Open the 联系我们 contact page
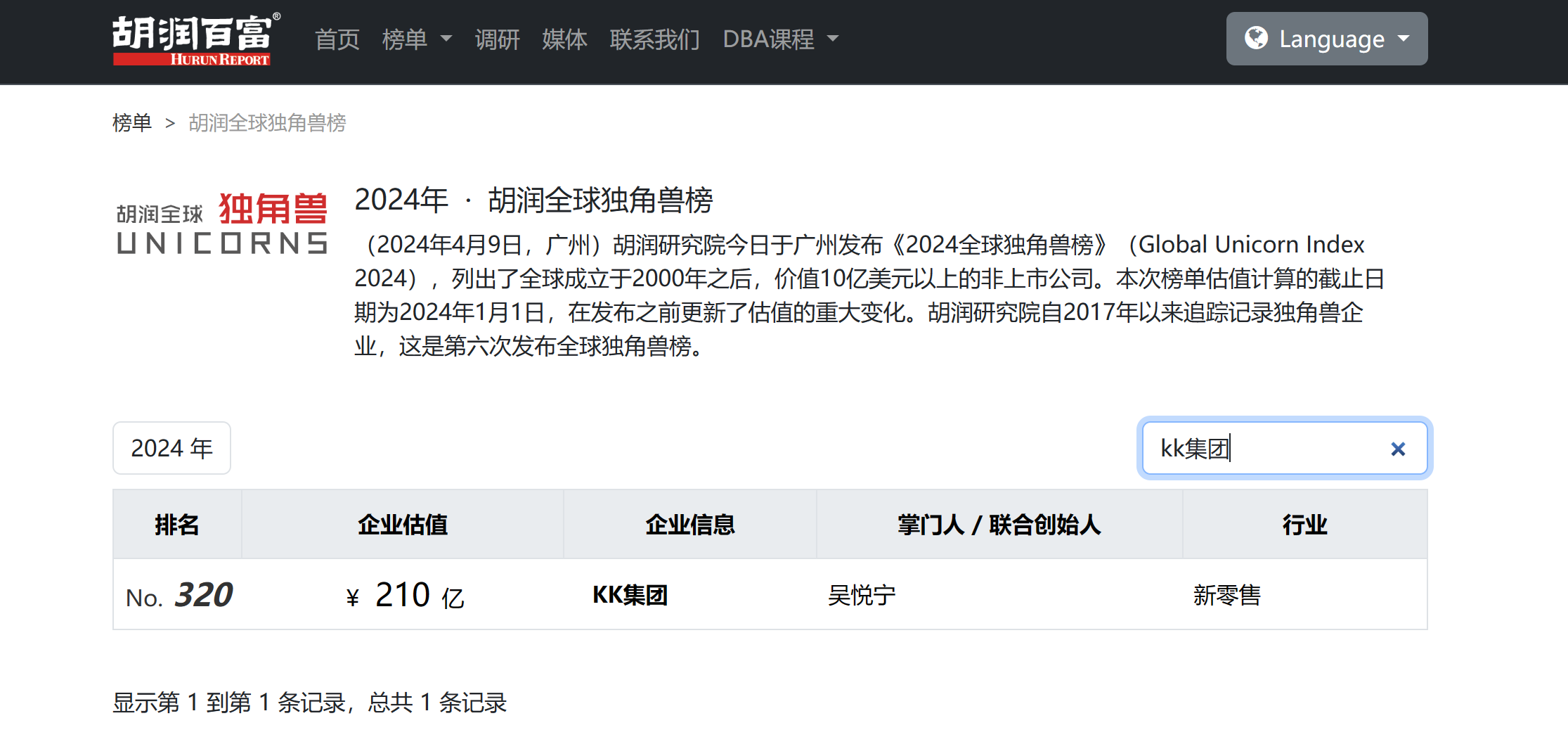The width and height of the screenshot is (1568, 749). [x=654, y=39]
